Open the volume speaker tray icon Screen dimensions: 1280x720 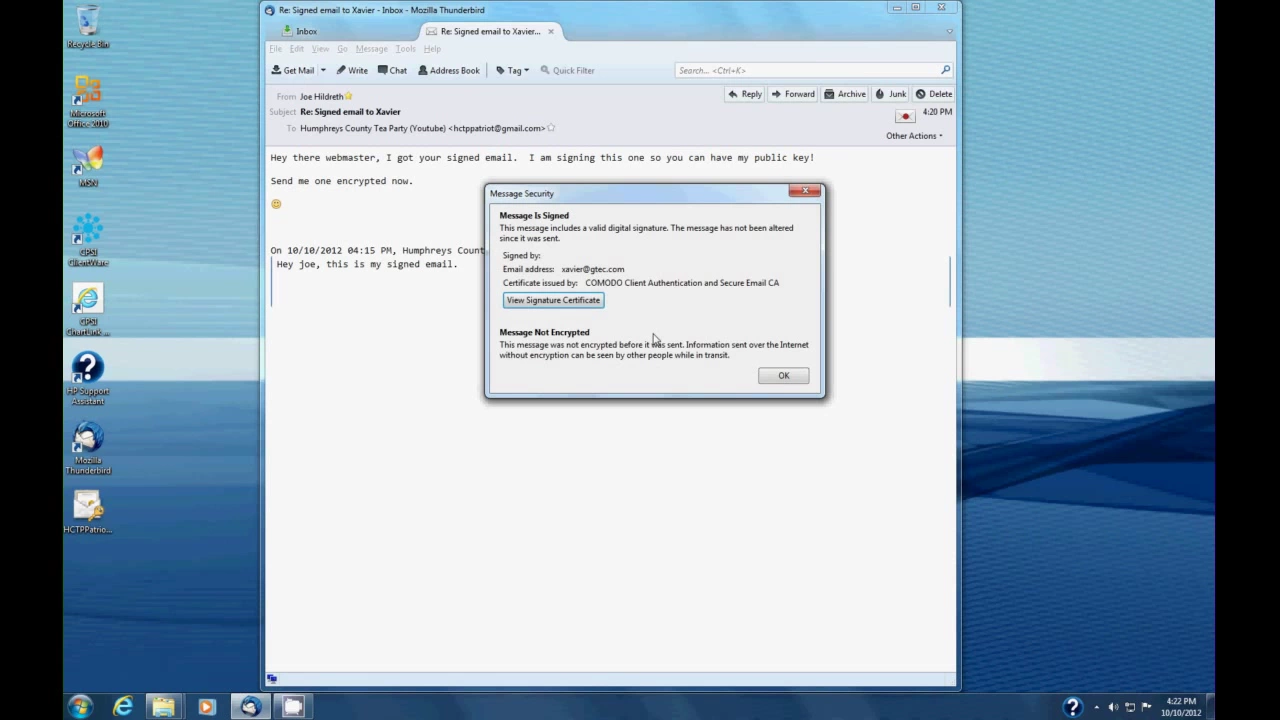coord(1113,707)
